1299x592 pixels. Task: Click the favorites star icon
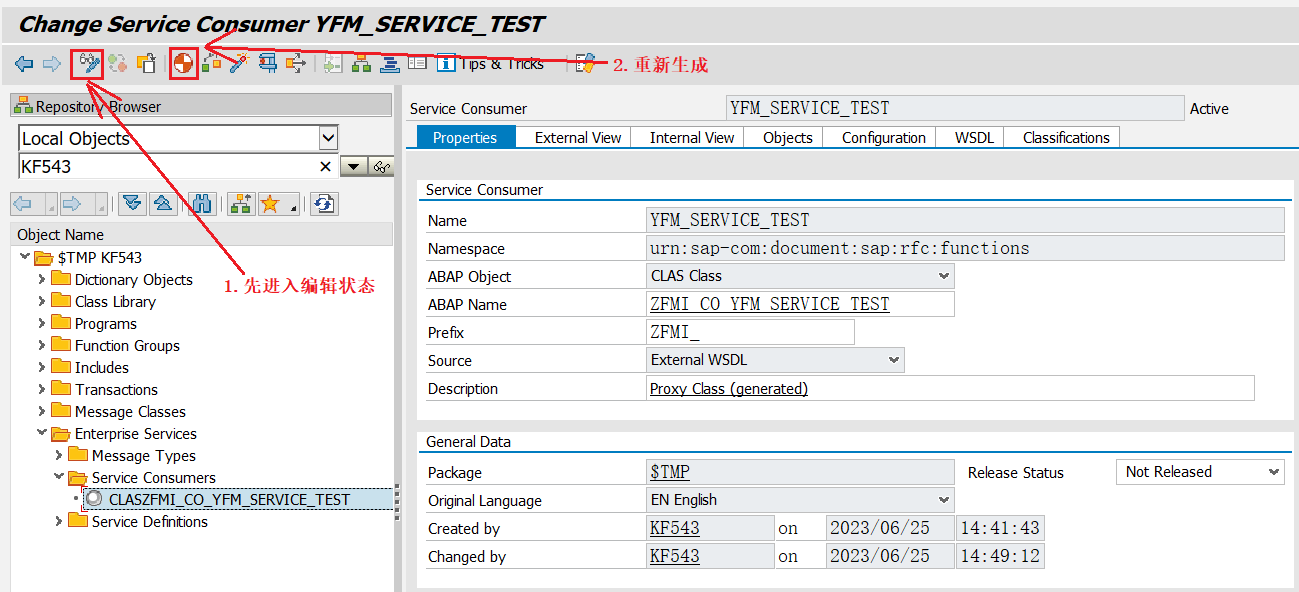tap(269, 204)
